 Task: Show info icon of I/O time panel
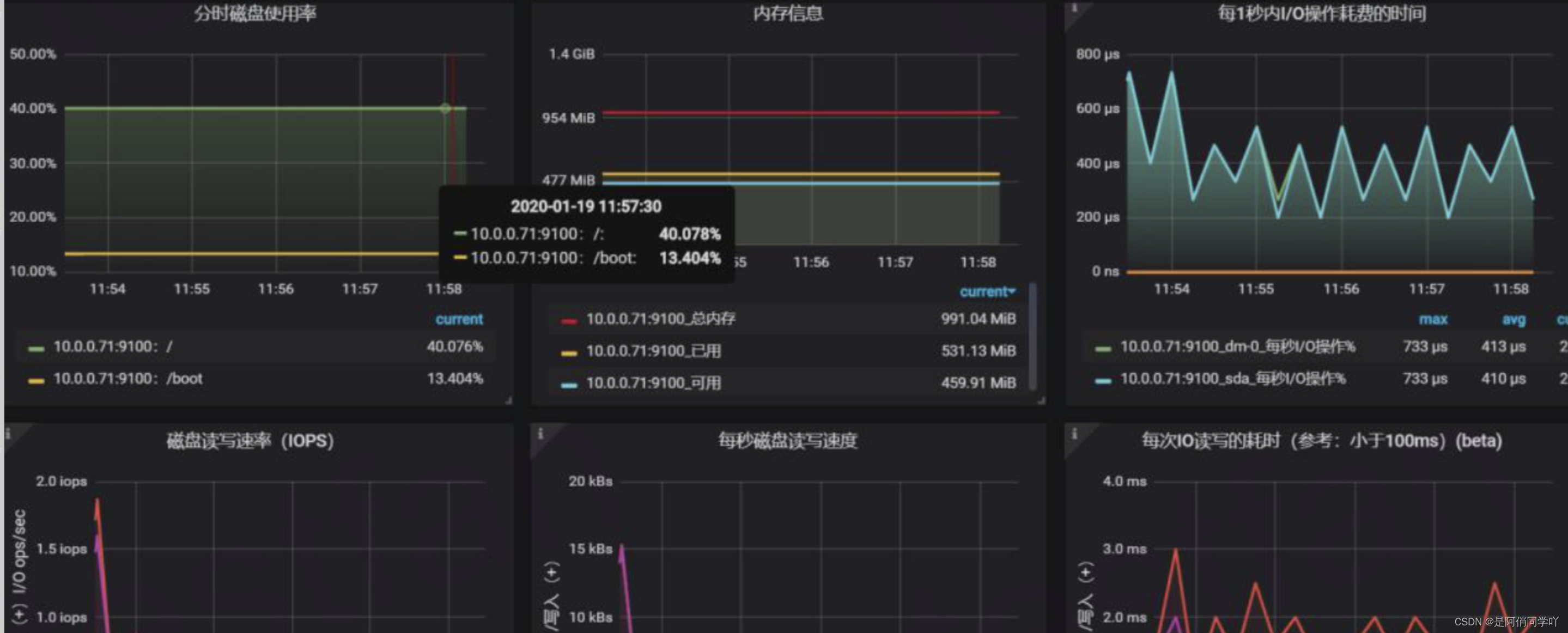(x=1074, y=8)
